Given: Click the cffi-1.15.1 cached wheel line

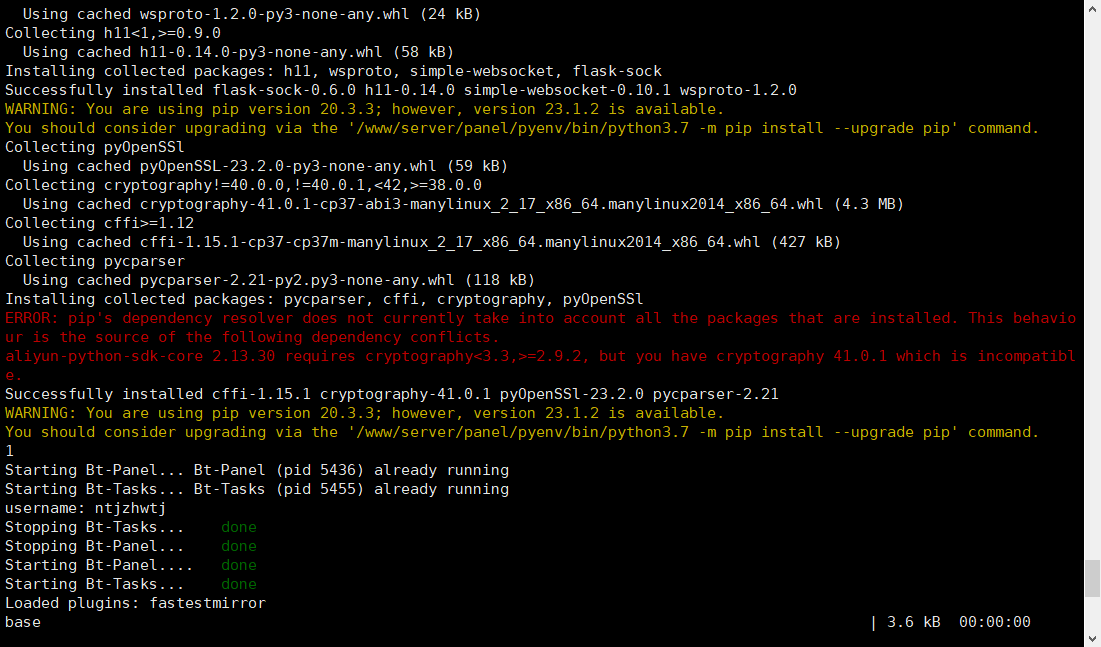Looking at the screenshot, I should [x=430, y=242].
